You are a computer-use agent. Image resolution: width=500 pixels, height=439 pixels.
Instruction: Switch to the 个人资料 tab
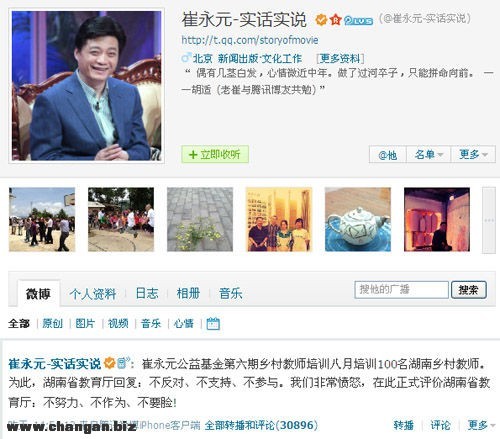click(x=93, y=294)
